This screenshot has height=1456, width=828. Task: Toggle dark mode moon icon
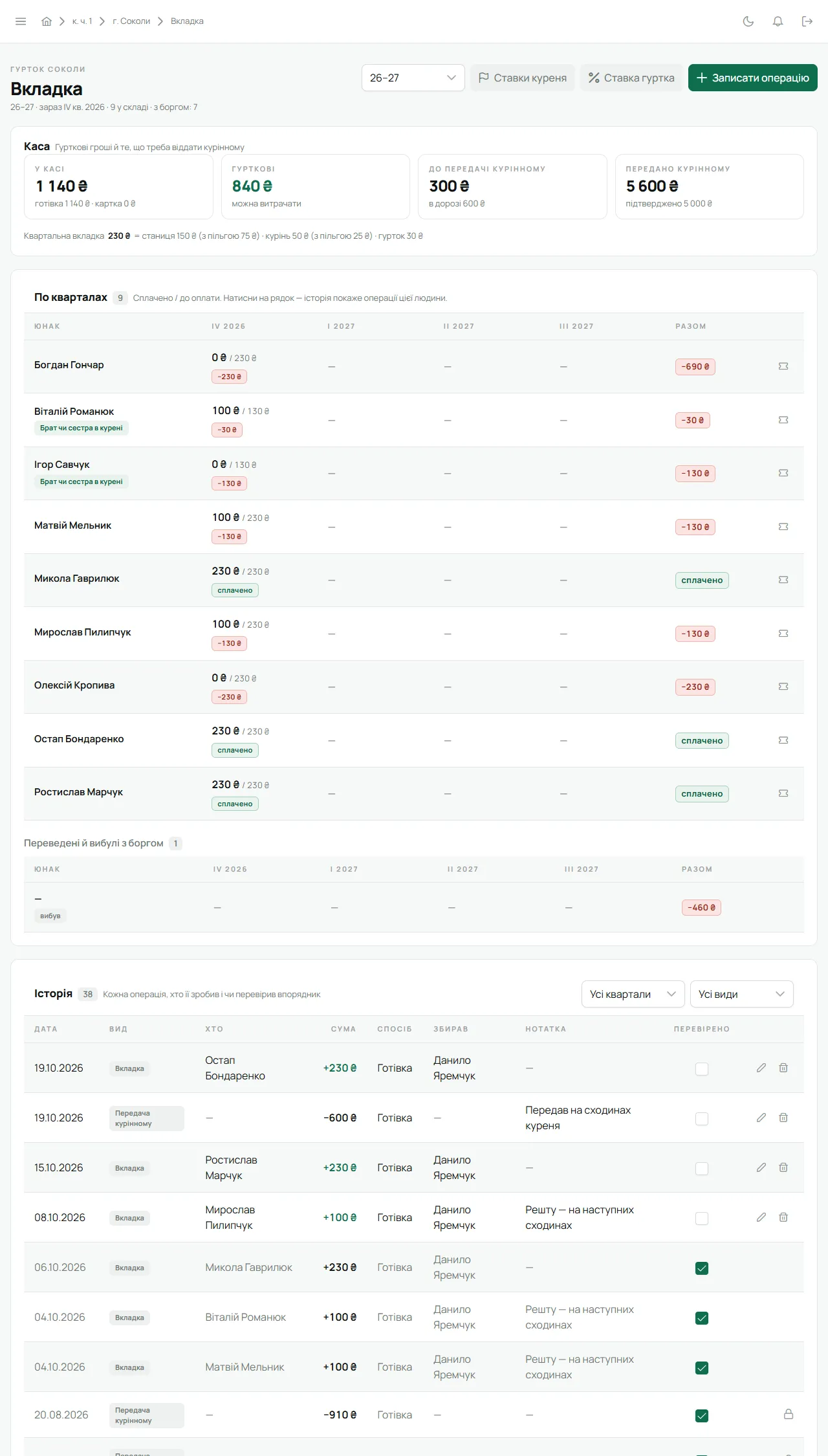[748, 21]
